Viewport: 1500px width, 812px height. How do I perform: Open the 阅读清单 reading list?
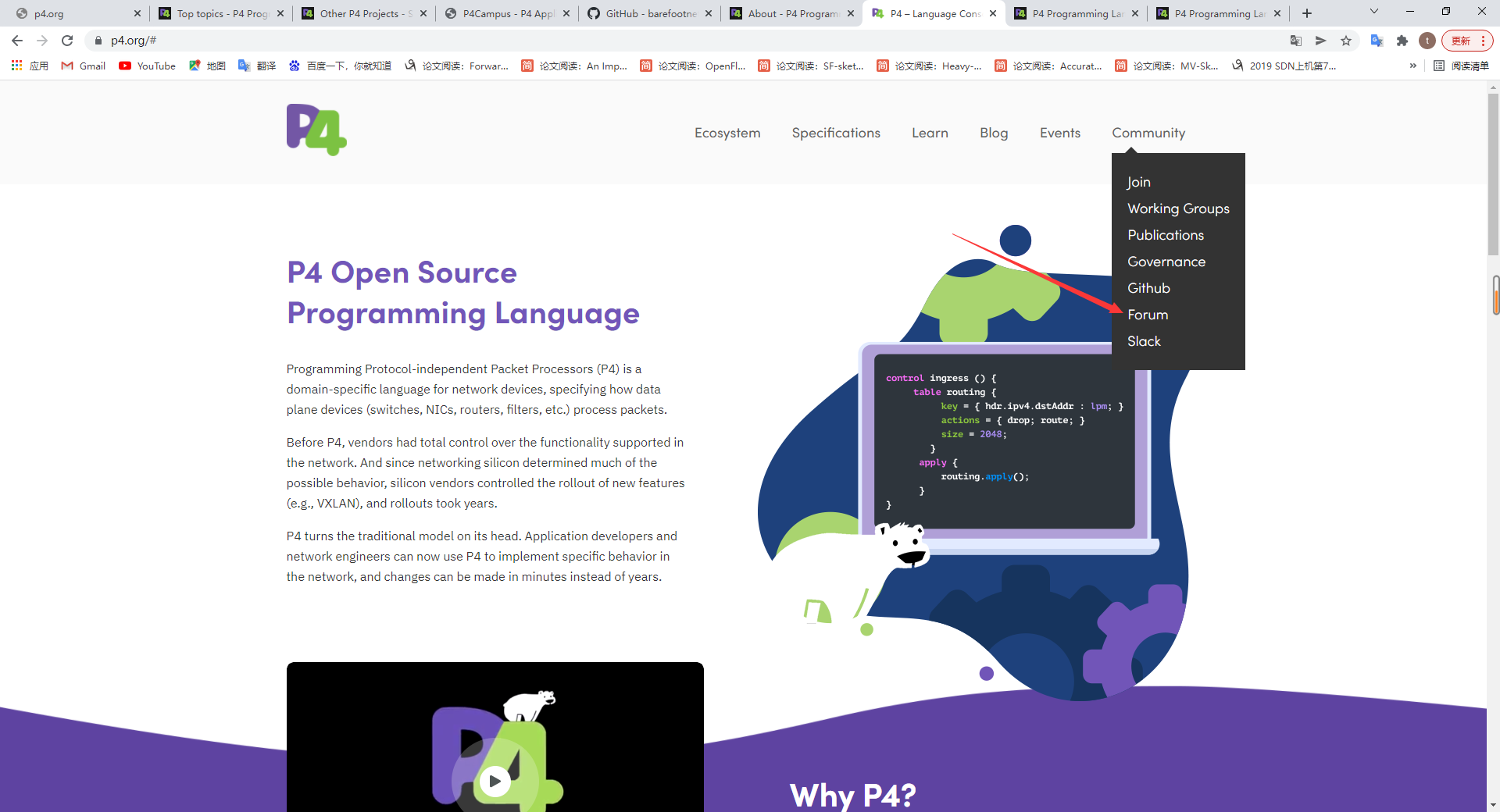[x=1461, y=66]
